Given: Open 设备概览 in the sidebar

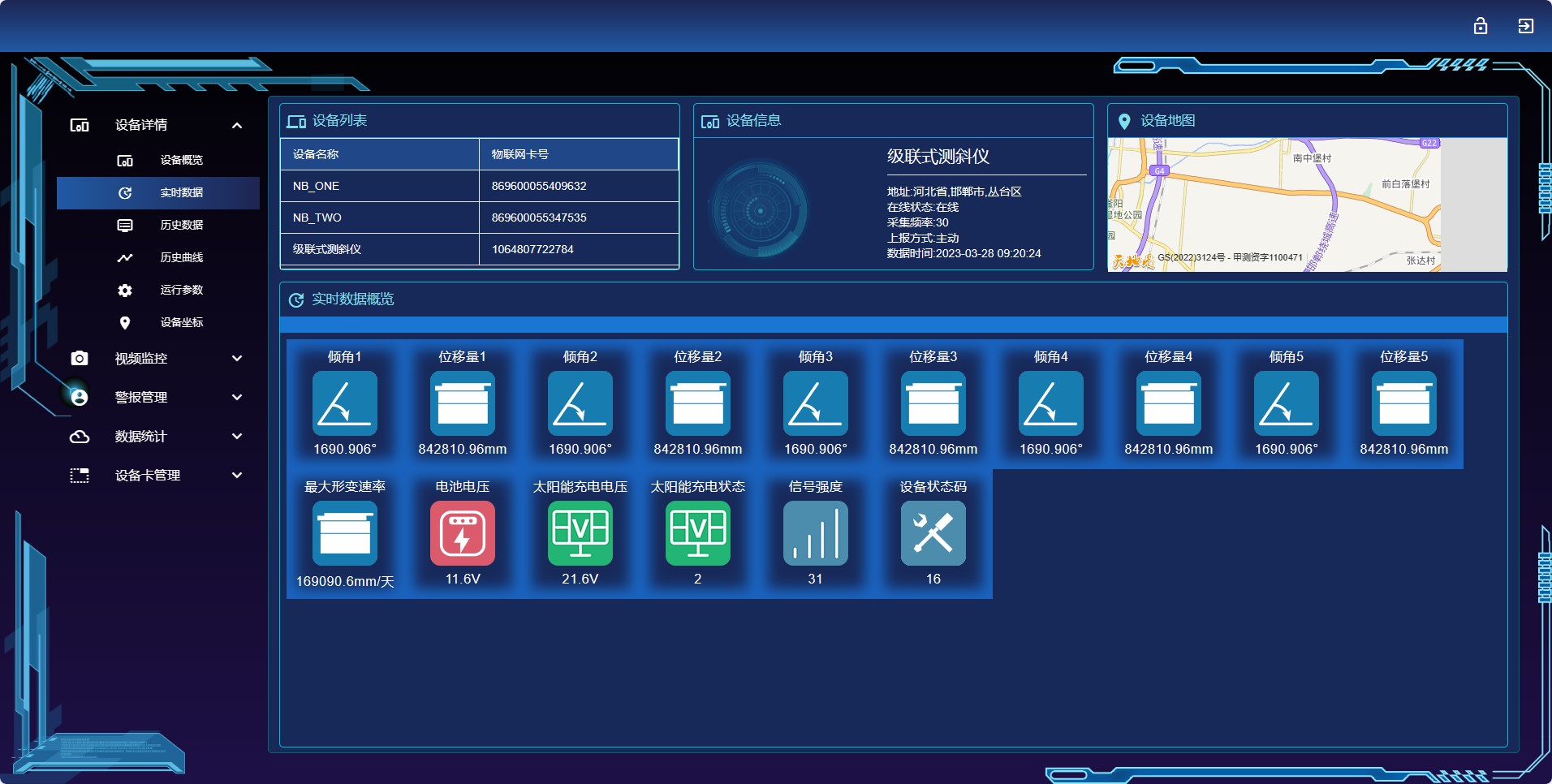Looking at the screenshot, I should coord(181,160).
